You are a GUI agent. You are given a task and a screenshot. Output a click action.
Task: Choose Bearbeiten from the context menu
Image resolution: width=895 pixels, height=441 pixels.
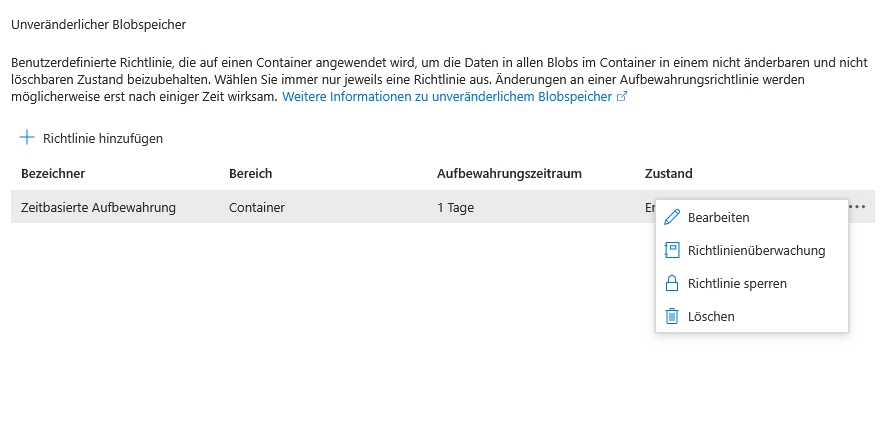pos(718,217)
